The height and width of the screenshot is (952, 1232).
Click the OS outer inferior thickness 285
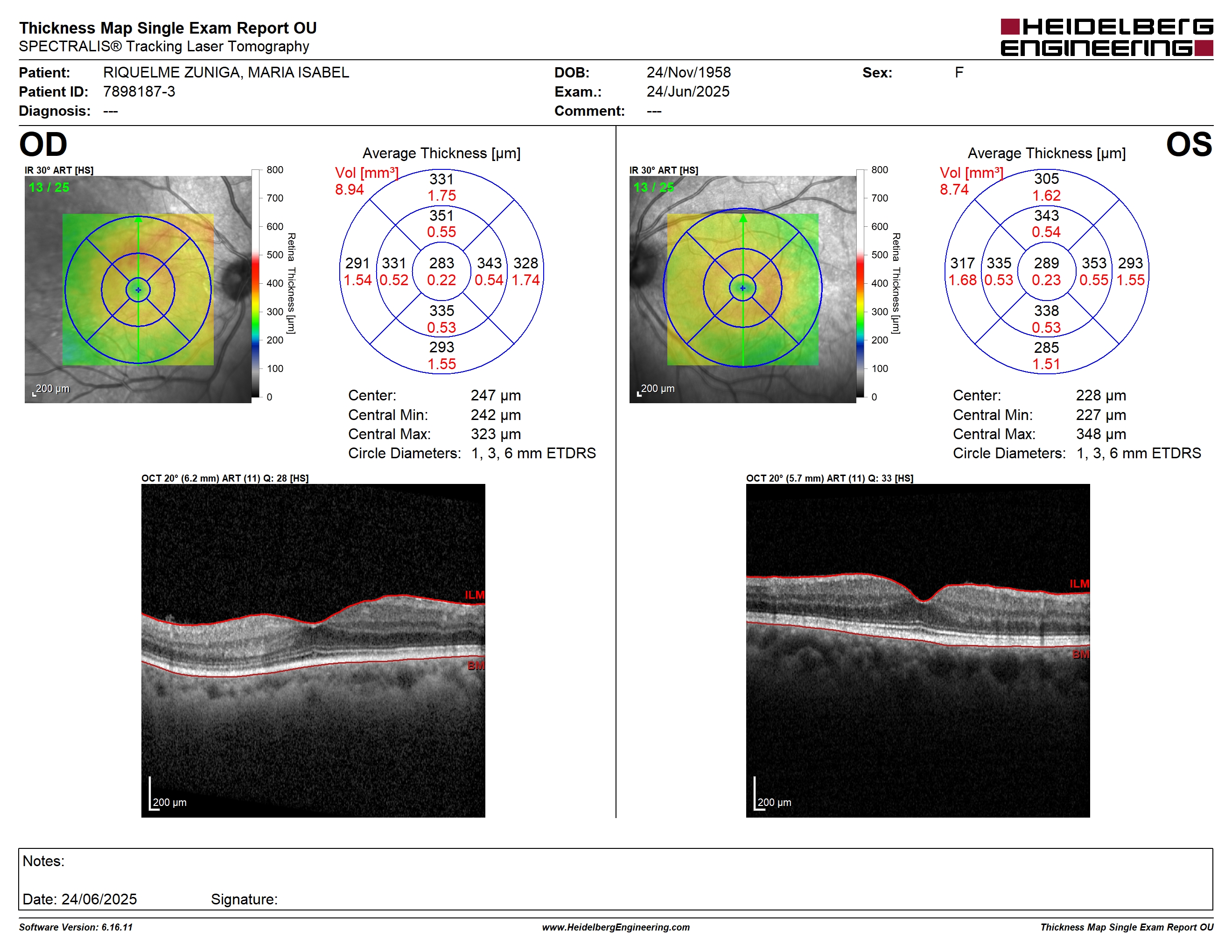(1046, 347)
